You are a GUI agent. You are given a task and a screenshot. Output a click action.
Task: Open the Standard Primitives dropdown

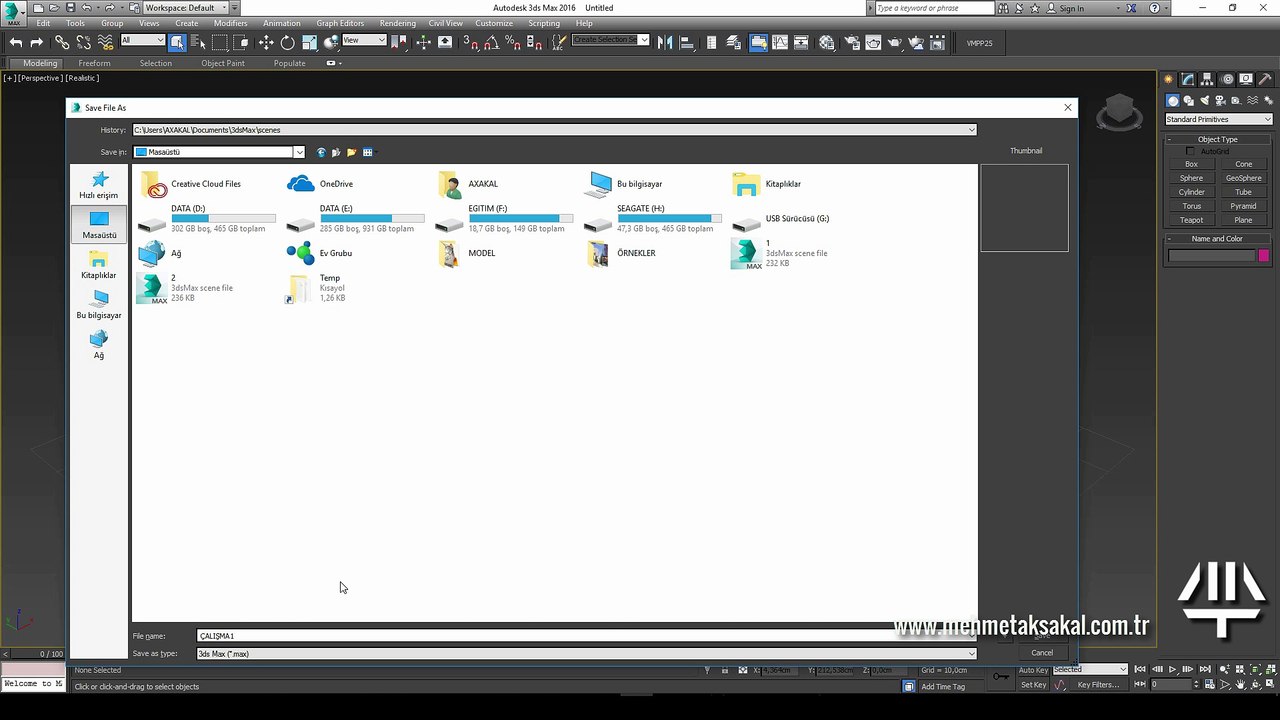click(1218, 119)
